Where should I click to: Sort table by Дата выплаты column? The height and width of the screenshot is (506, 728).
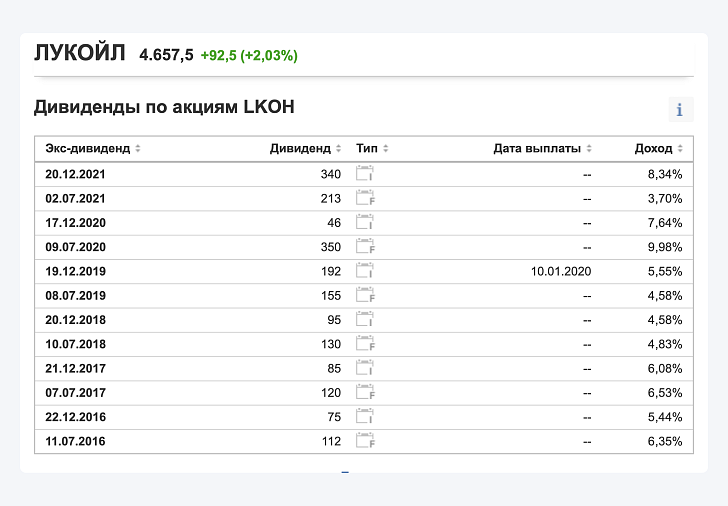pyautogui.click(x=589, y=149)
